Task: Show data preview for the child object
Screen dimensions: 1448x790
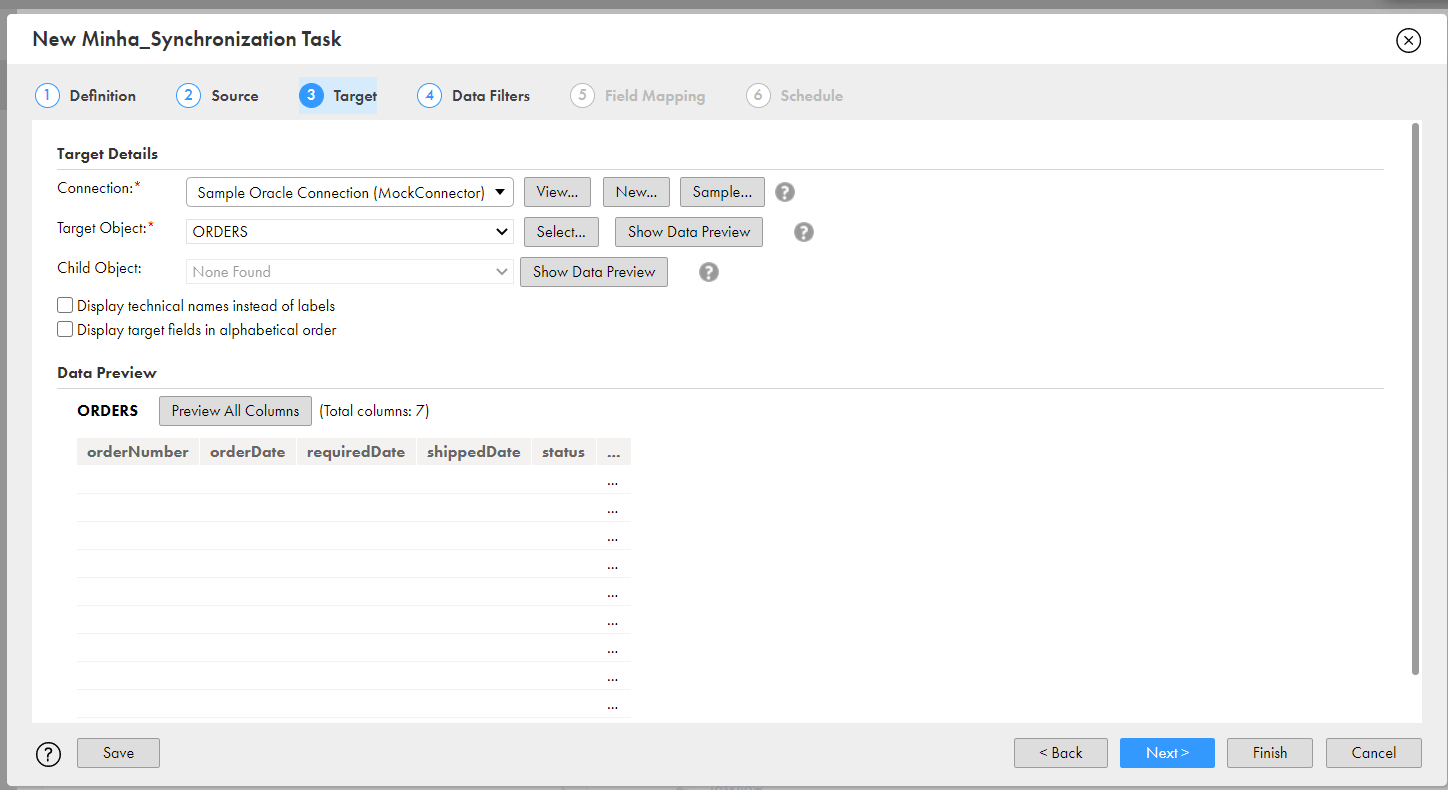Action: [594, 272]
